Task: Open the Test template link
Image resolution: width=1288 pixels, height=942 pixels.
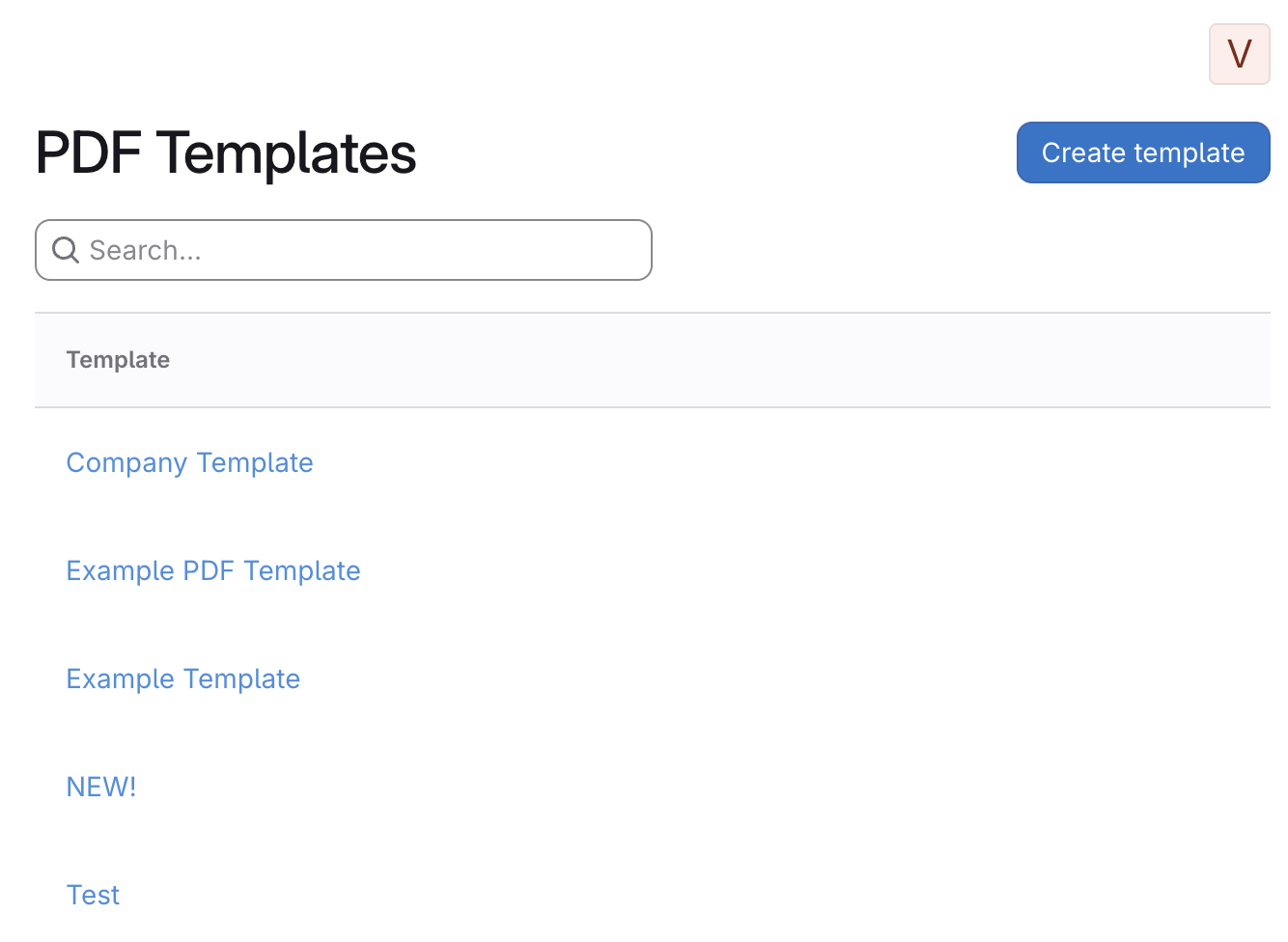Action: coord(93,896)
